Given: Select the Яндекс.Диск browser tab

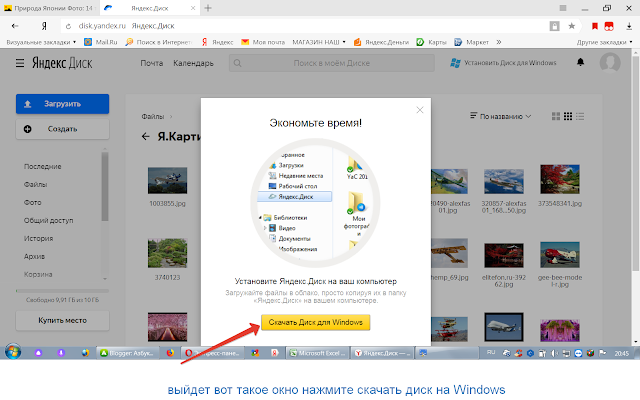Looking at the screenshot, I should [149, 8].
